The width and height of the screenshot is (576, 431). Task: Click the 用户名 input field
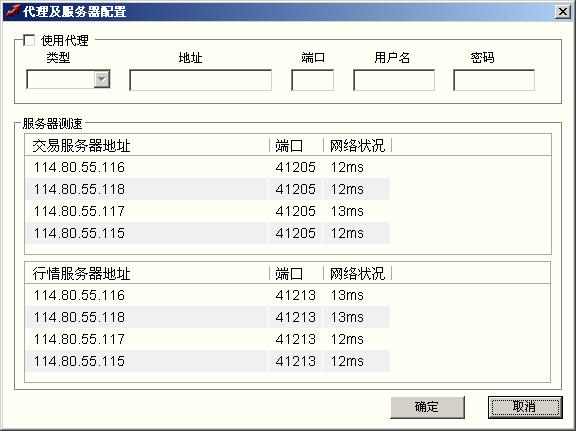[x=394, y=80]
